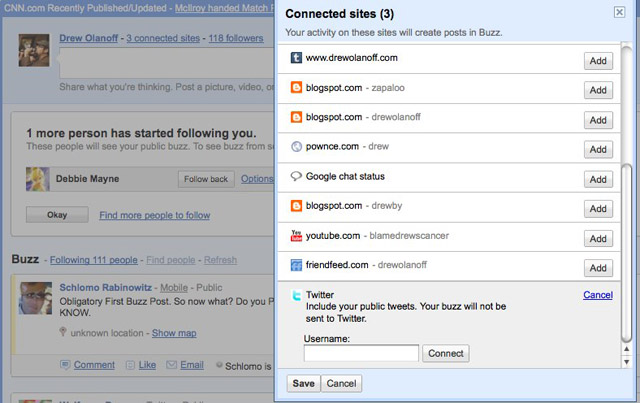
Task: Click the Blogger icon for blogspot.com zapaloo
Action: point(296,88)
